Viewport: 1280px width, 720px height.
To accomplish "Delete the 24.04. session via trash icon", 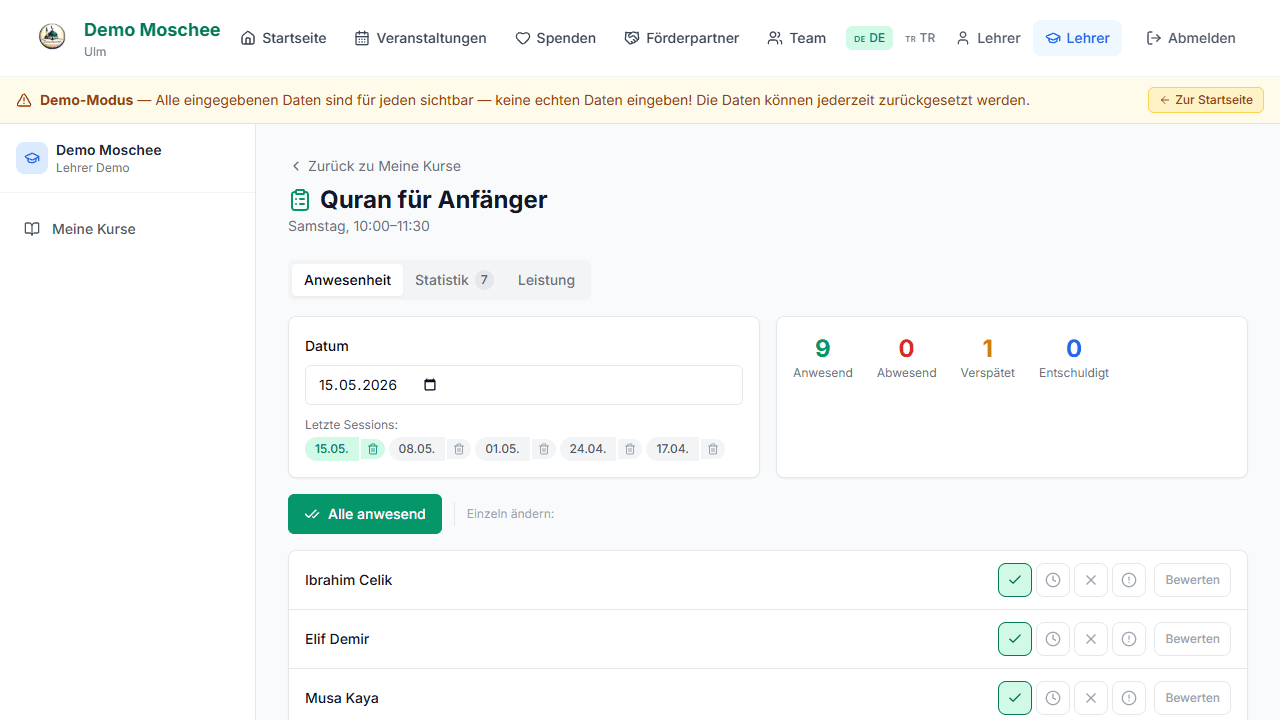I will point(630,449).
